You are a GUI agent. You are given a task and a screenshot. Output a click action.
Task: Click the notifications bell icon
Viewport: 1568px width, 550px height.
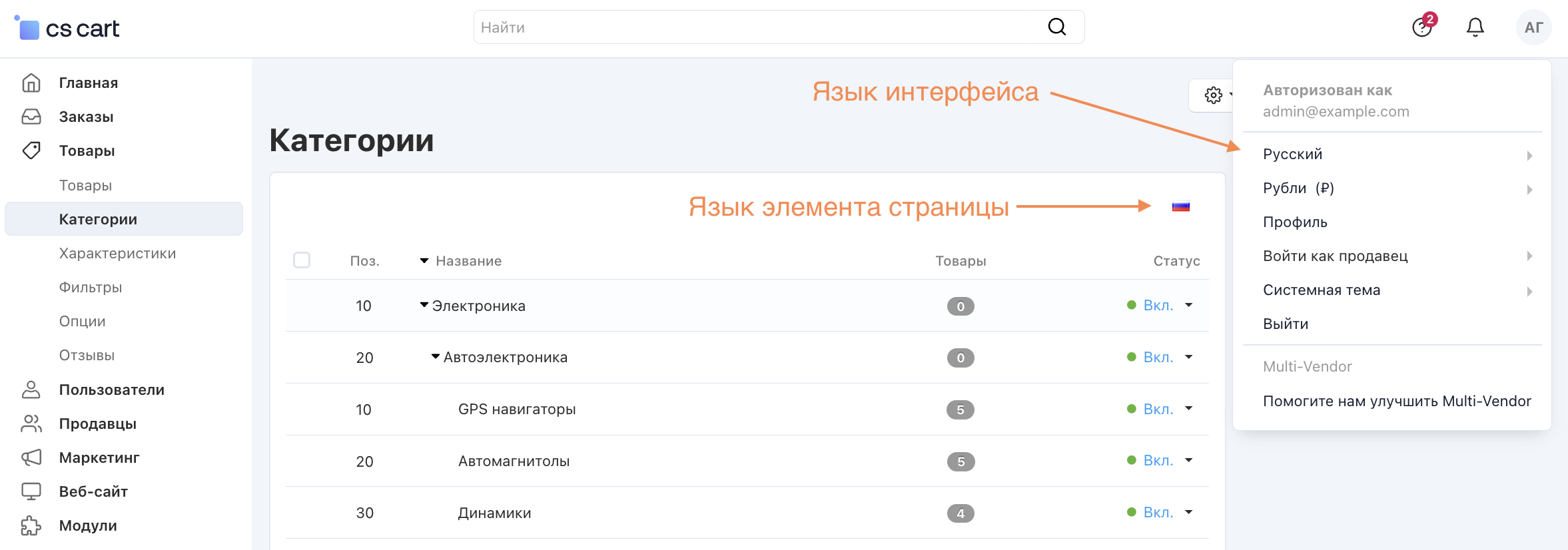point(1475,27)
